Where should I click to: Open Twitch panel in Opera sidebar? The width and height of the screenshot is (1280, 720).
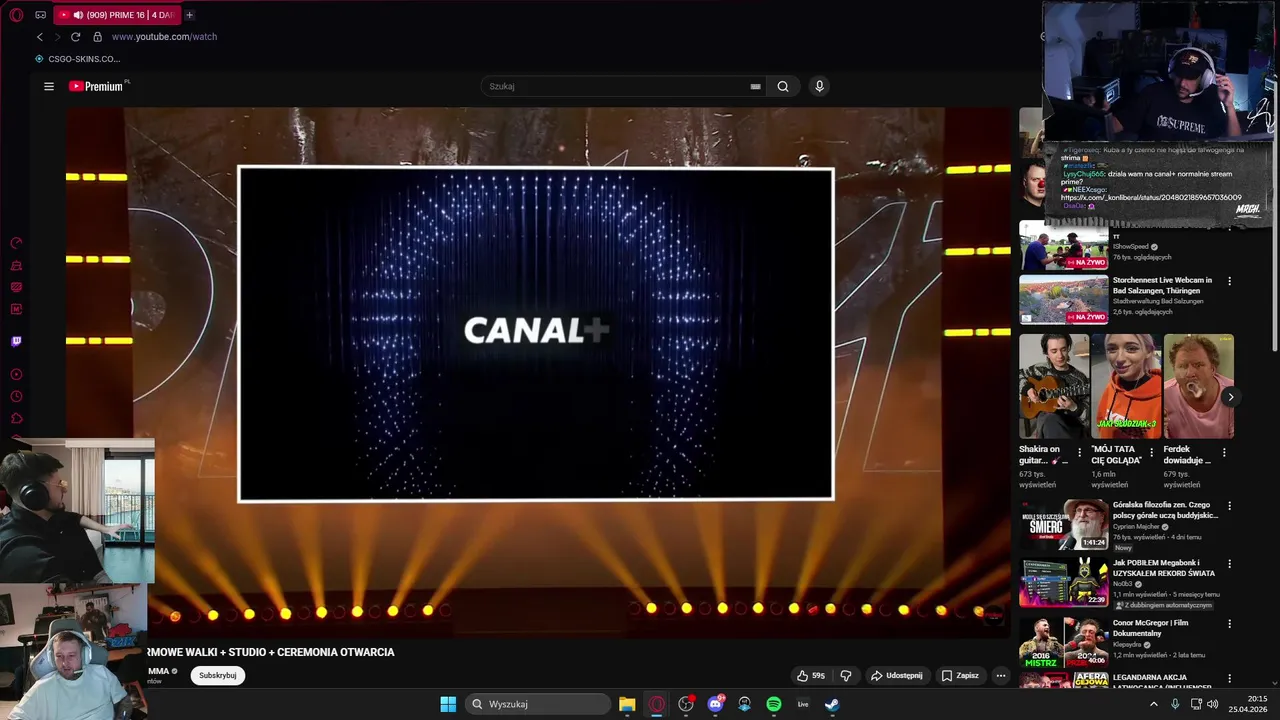tap(16, 341)
